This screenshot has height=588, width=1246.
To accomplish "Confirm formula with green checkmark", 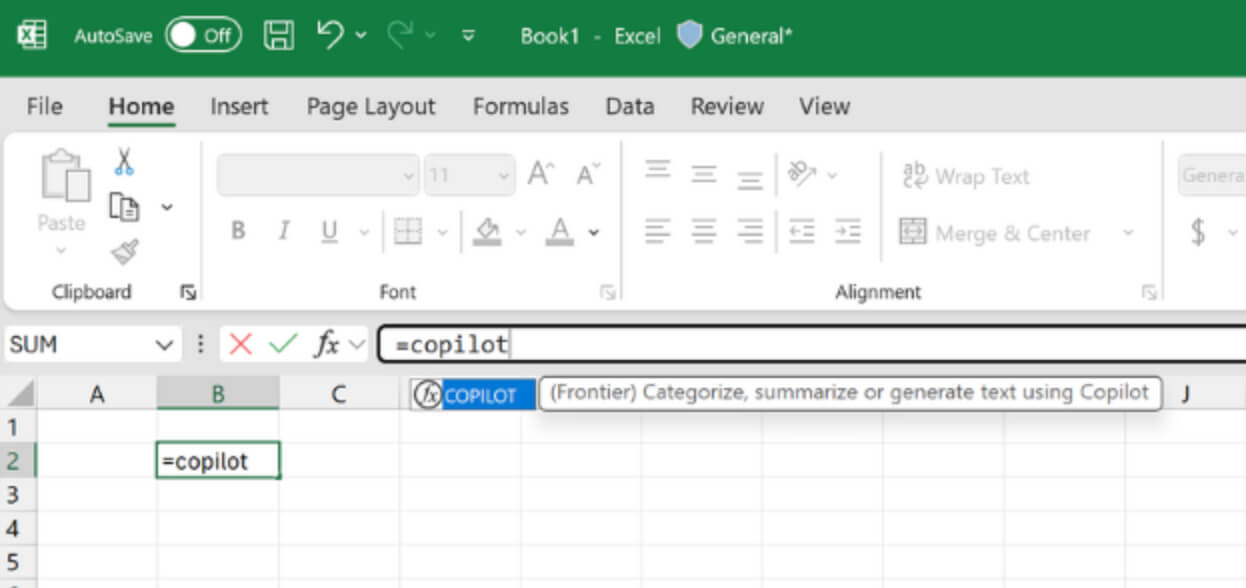I will [283, 345].
